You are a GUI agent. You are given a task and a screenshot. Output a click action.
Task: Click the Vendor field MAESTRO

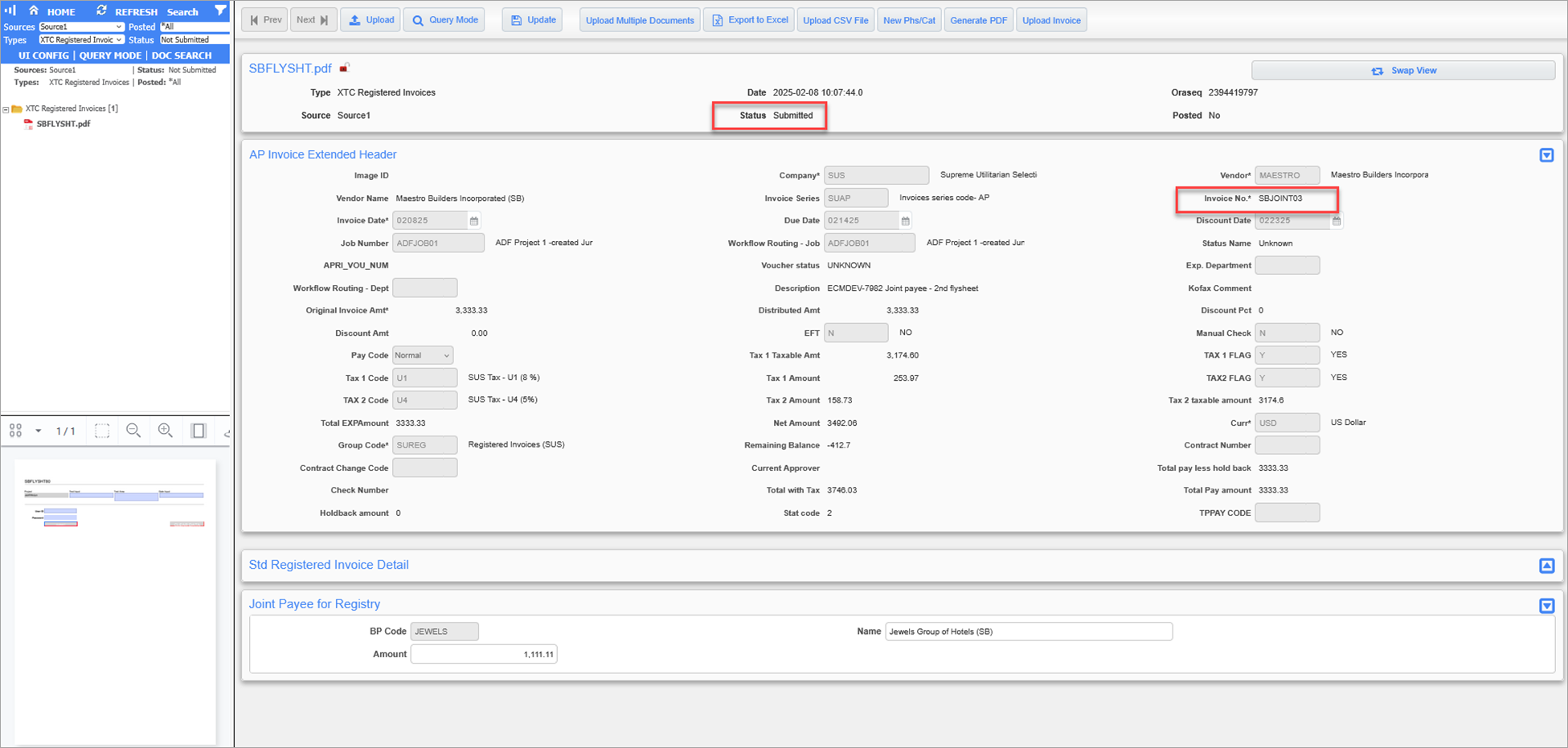coord(1287,175)
